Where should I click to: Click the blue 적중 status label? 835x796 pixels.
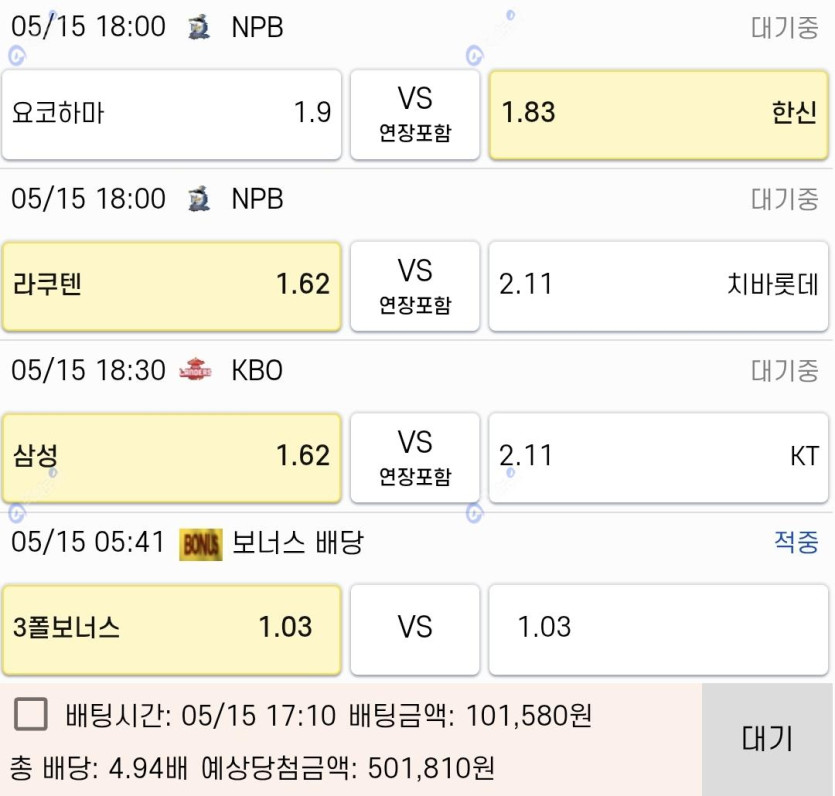796,543
